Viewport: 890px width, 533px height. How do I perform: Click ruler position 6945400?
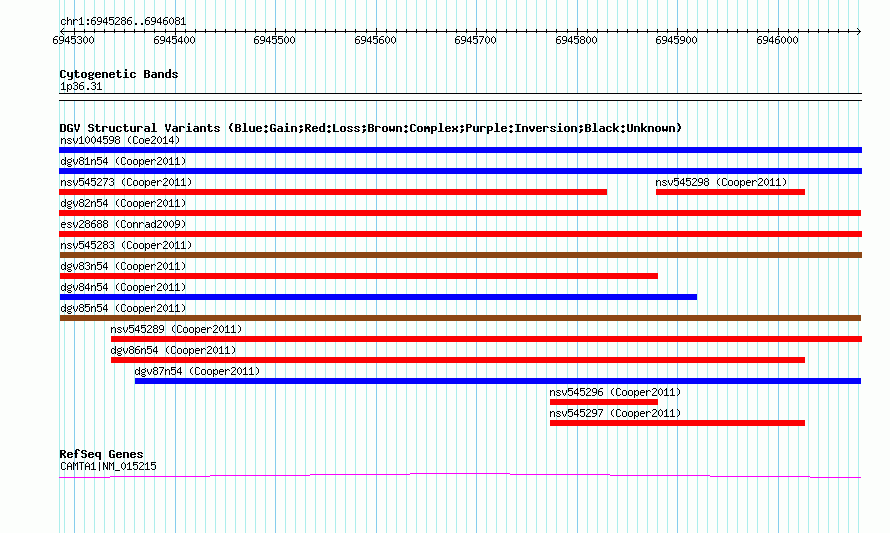click(174, 40)
